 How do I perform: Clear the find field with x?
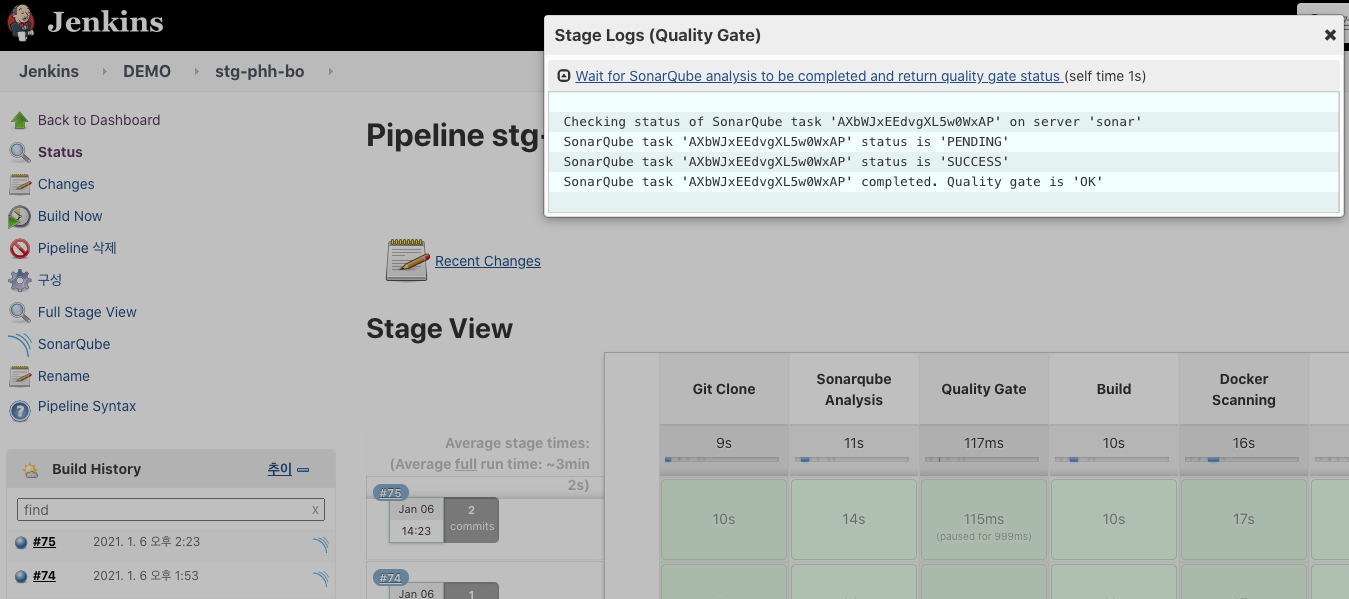315,510
